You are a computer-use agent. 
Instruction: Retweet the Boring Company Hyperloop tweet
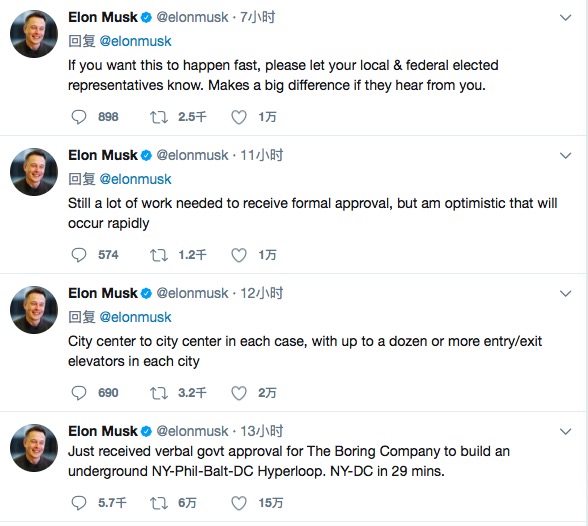159,503
